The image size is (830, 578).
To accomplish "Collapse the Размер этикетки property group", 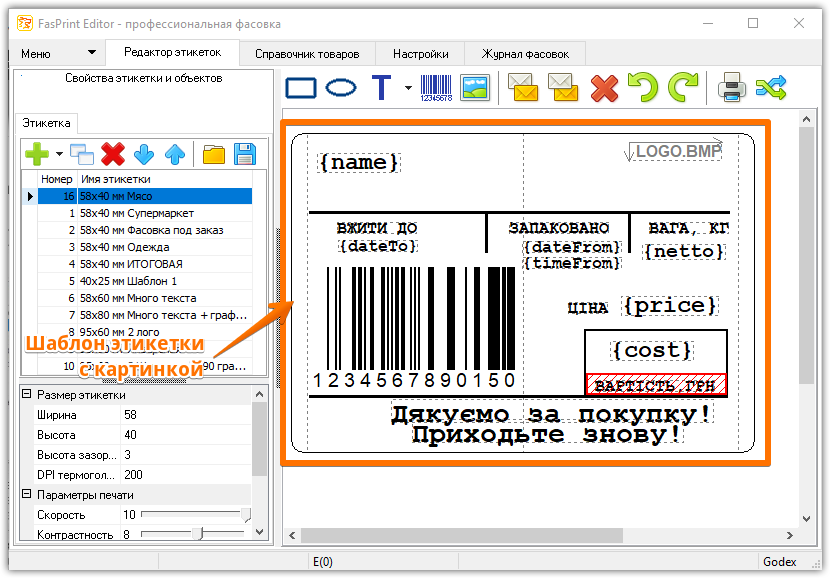I will (x=26, y=394).
